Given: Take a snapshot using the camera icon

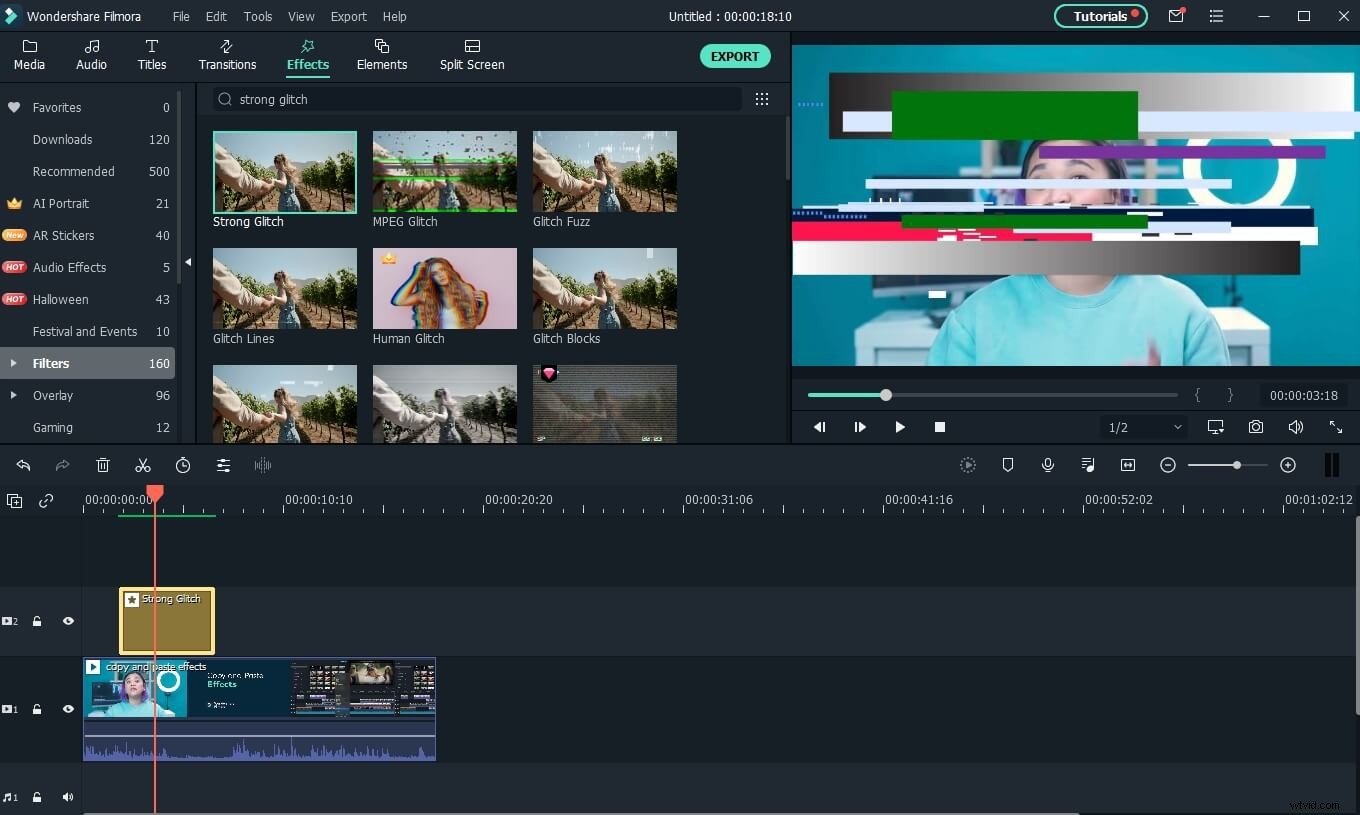Looking at the screenshot, I should tap(1256, 427).
